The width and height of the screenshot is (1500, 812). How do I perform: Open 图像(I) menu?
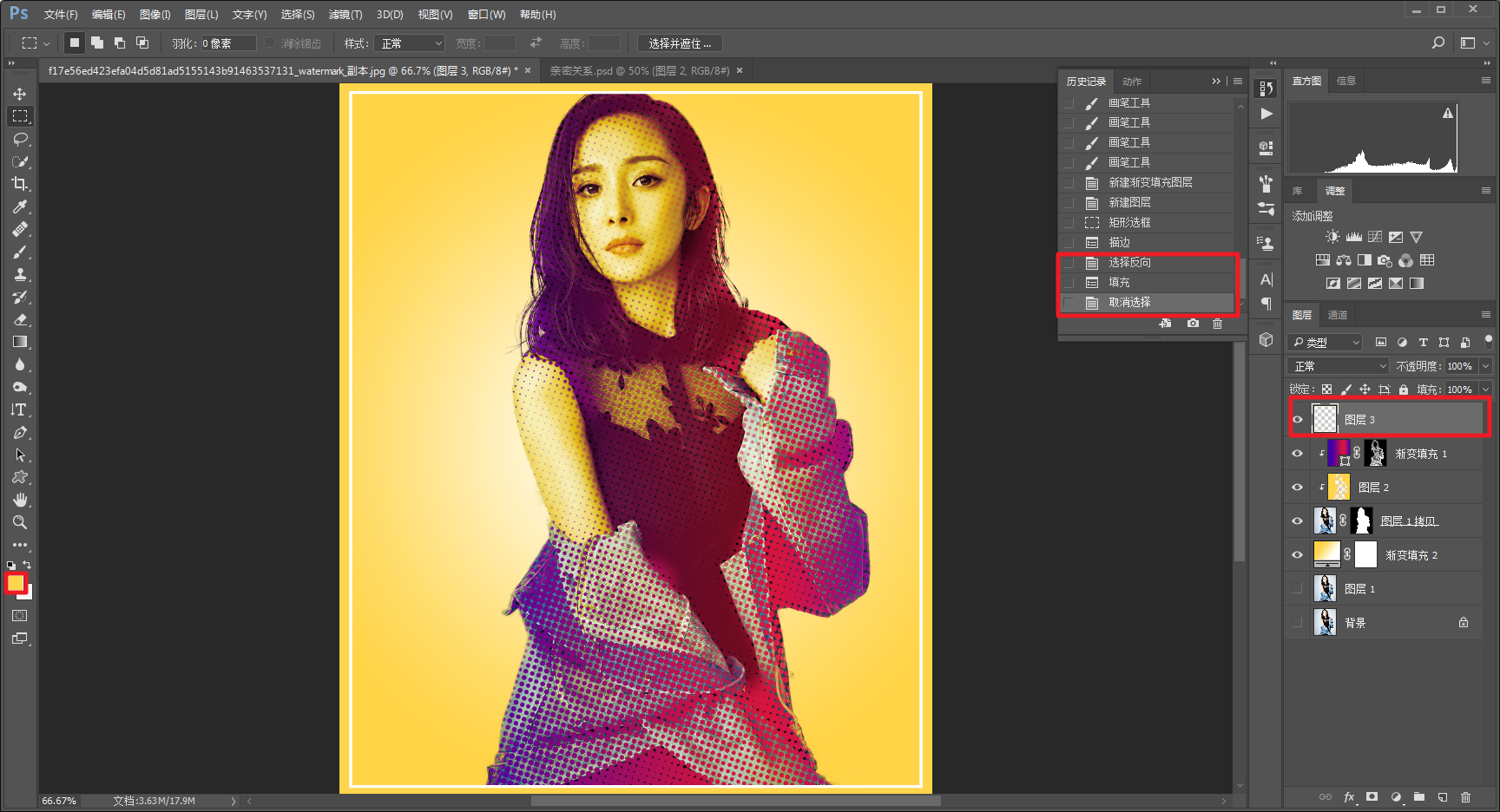[155, 15]
